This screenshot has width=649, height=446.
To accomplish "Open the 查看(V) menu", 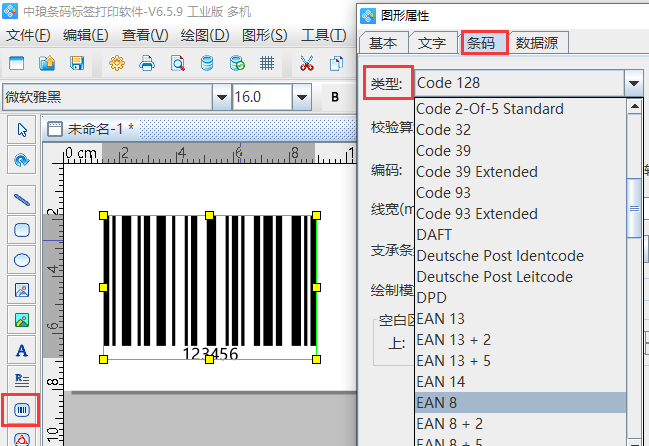I will 145,35.
